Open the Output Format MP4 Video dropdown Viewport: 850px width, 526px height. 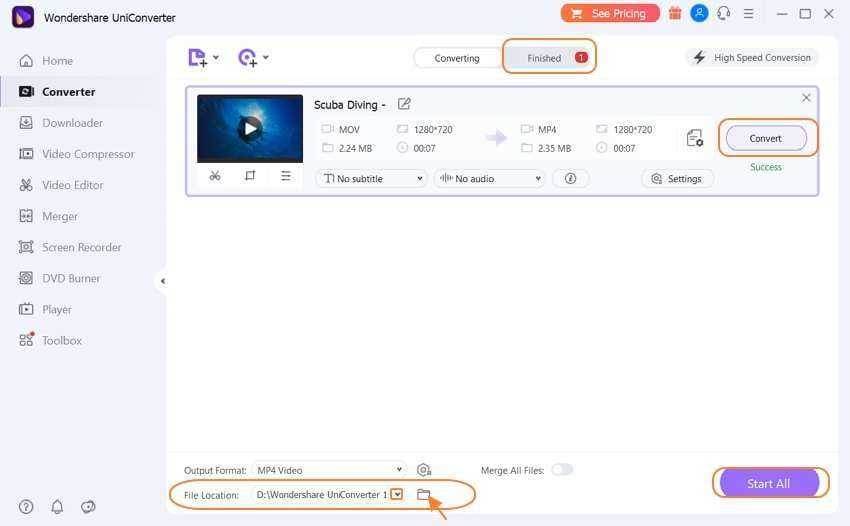coord(330,470)
